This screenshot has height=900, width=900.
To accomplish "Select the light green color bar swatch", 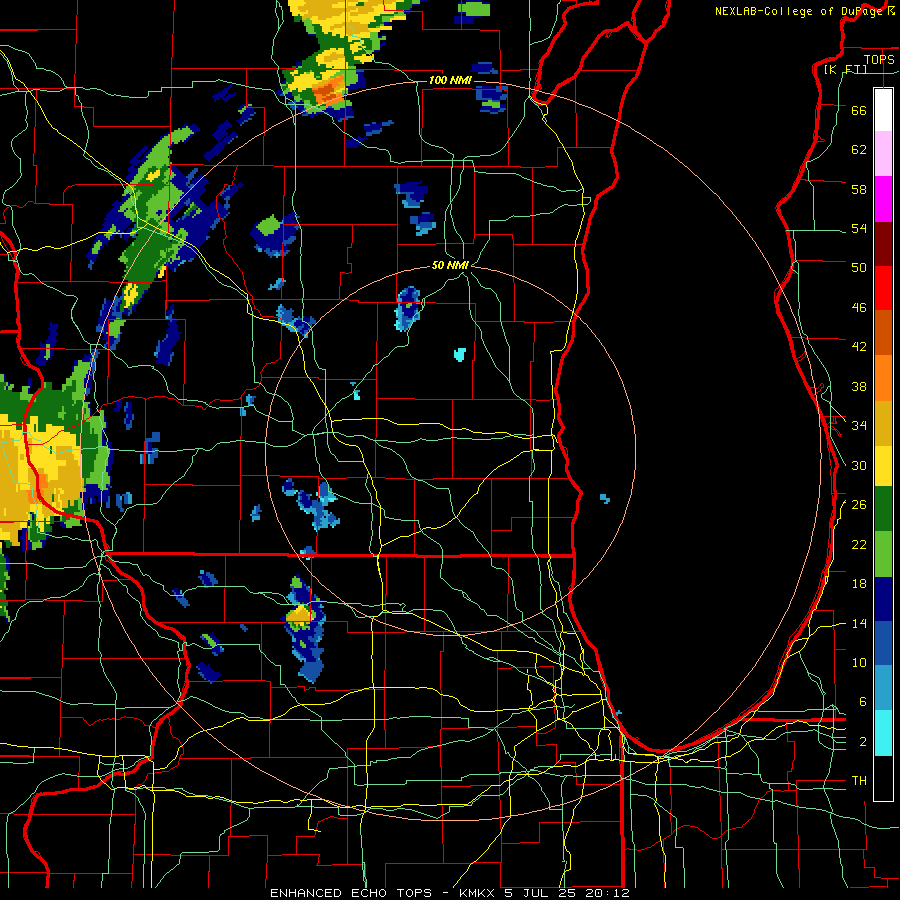I will pos(883,554).
